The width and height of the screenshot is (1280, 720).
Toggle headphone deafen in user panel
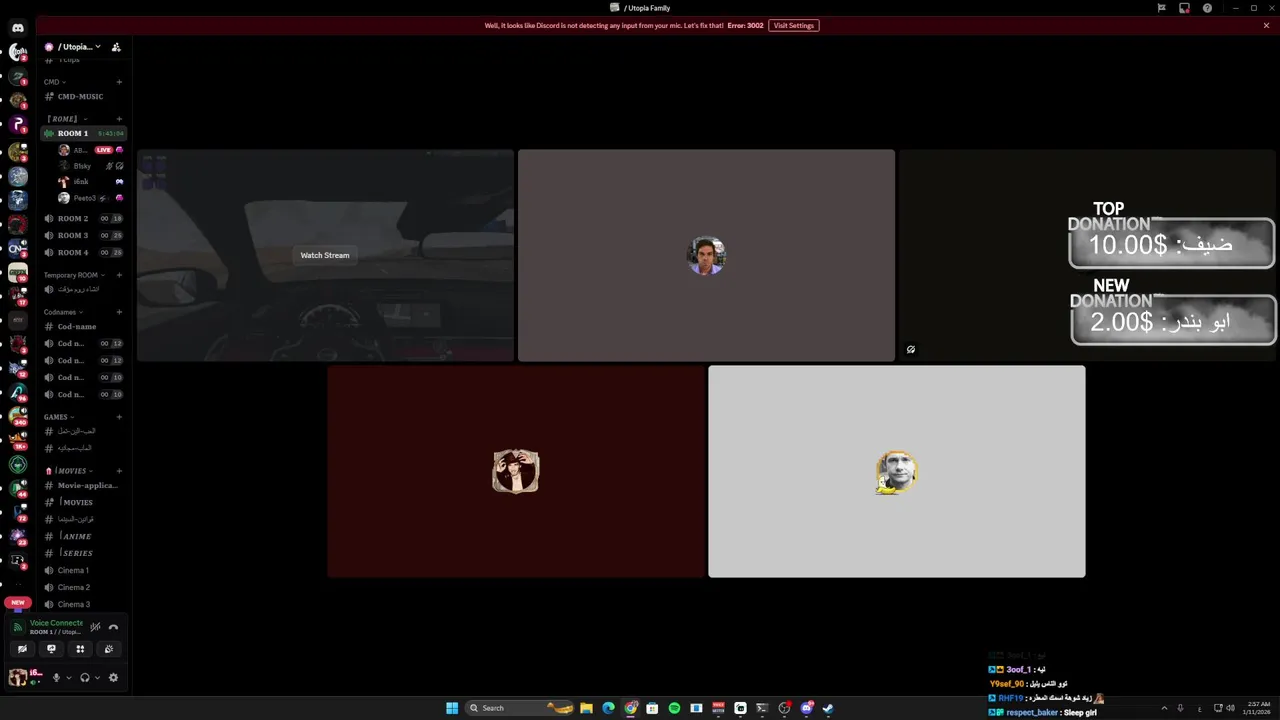[84, 677]
